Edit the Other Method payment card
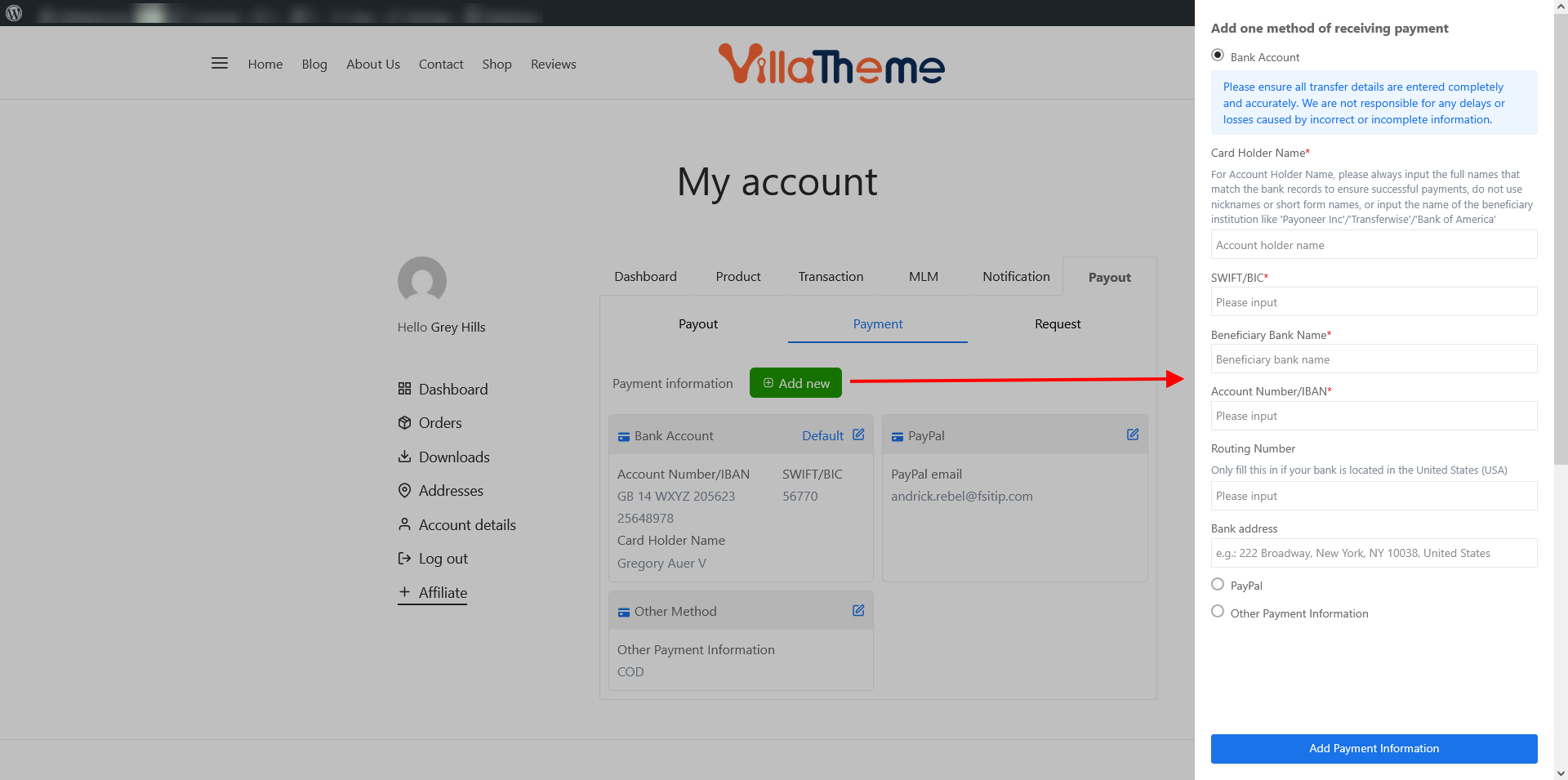 click(858, 610)
